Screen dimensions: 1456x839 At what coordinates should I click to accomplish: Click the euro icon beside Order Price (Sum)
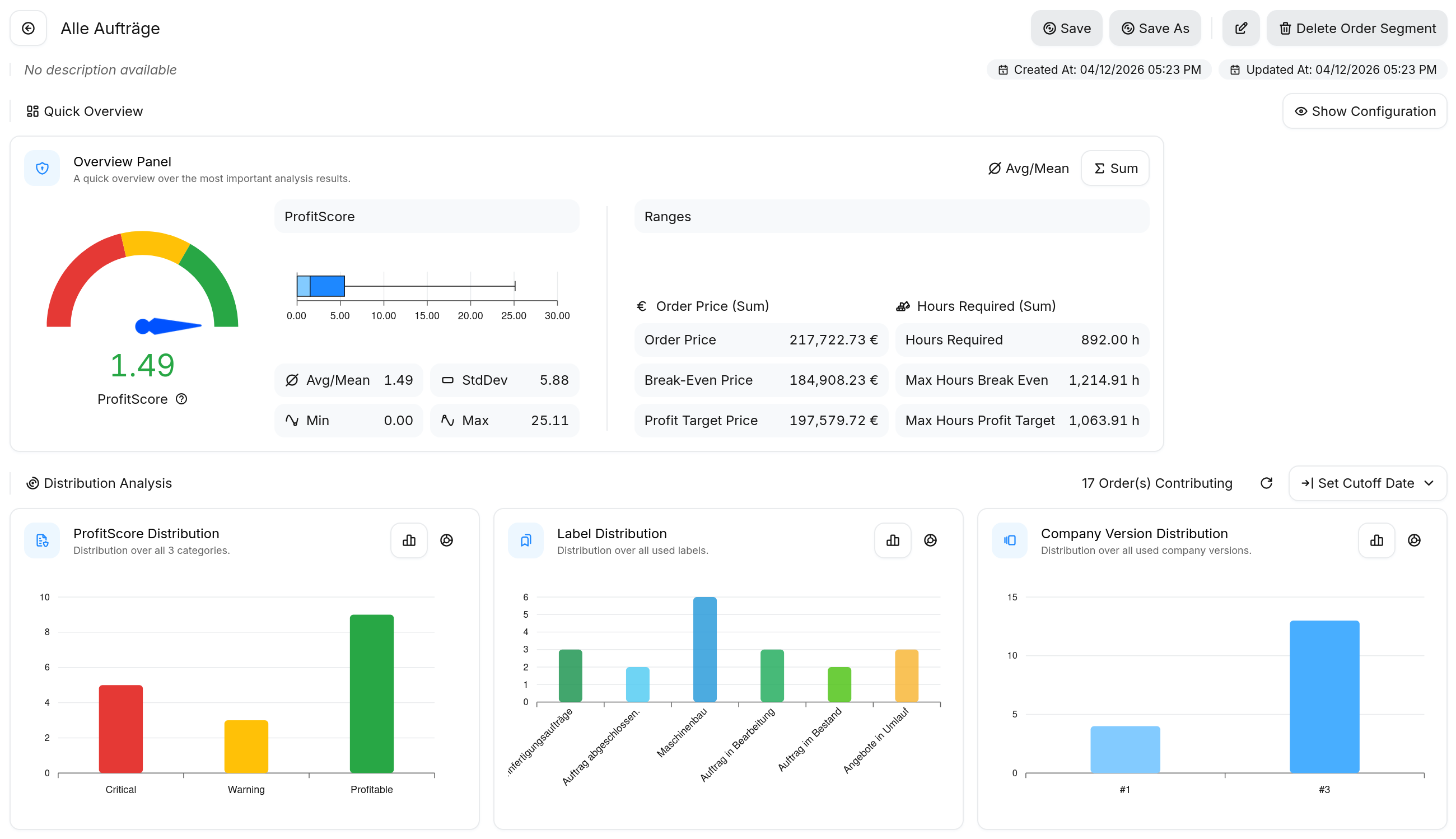pos(641,306)
